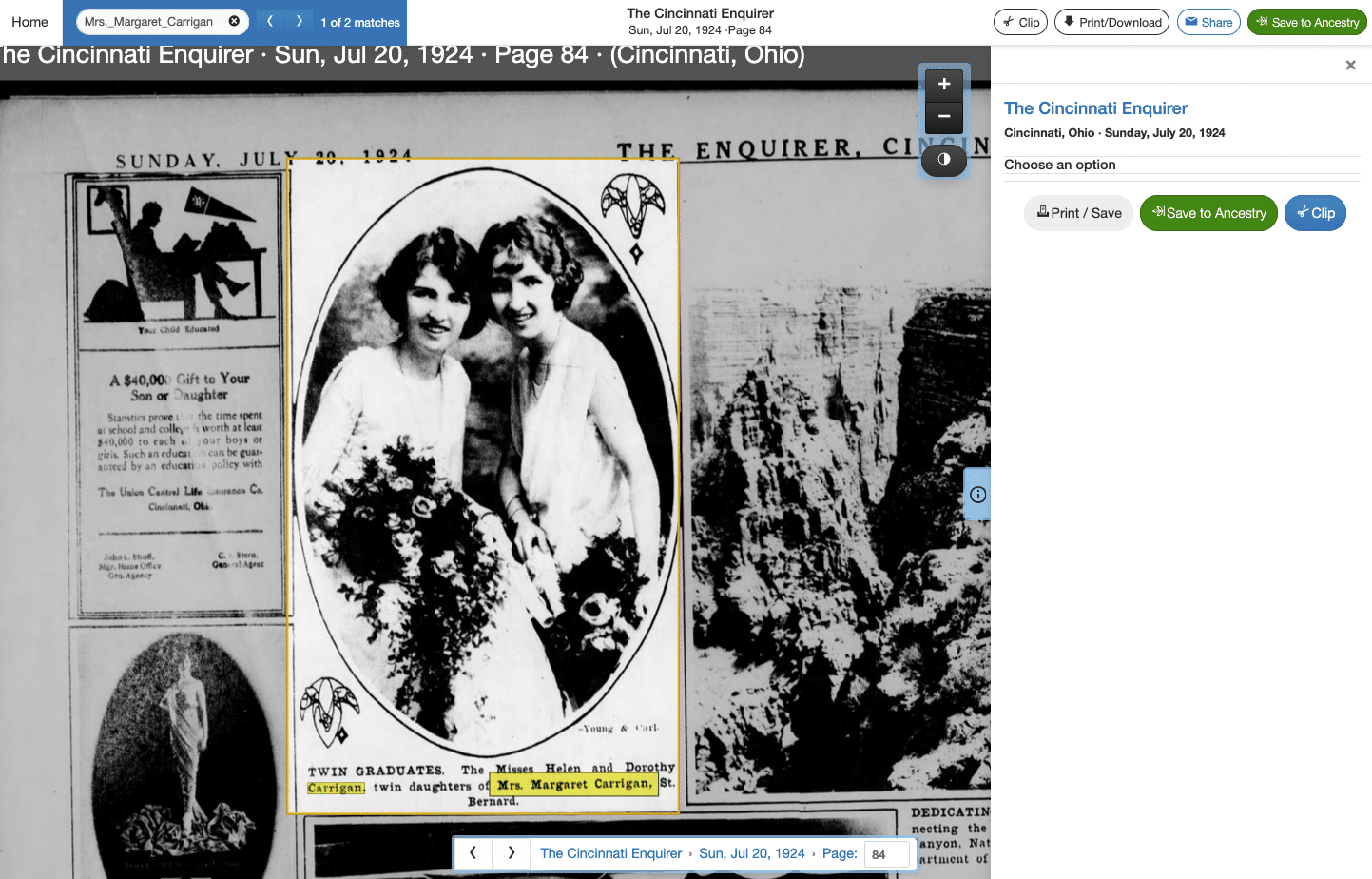Zoom in on the newspaper image
Screen dimensions: 1372x879
pyautogui.click(x=944, y=84)
